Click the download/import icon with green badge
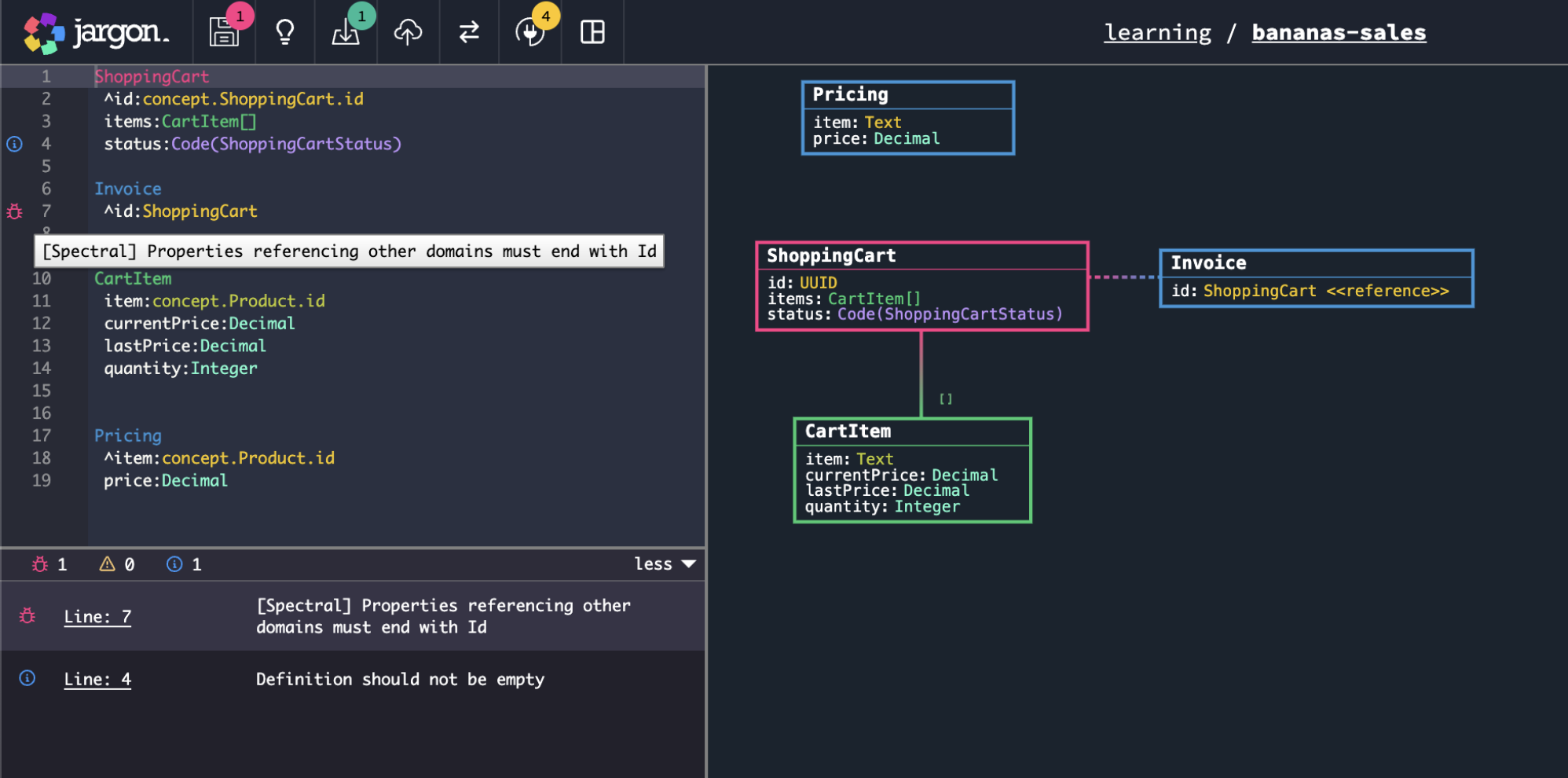 click(346, 32)
